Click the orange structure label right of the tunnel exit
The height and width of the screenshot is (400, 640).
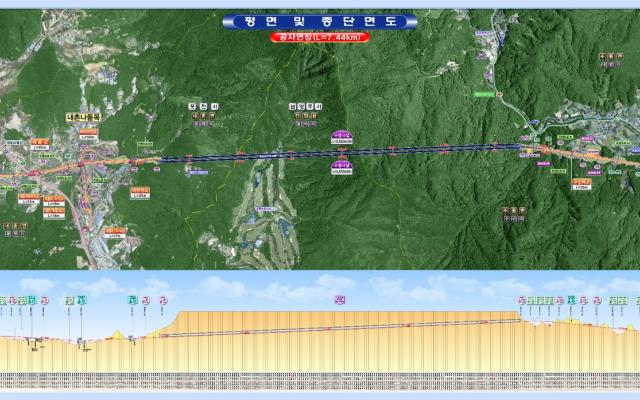coord(582,183)
